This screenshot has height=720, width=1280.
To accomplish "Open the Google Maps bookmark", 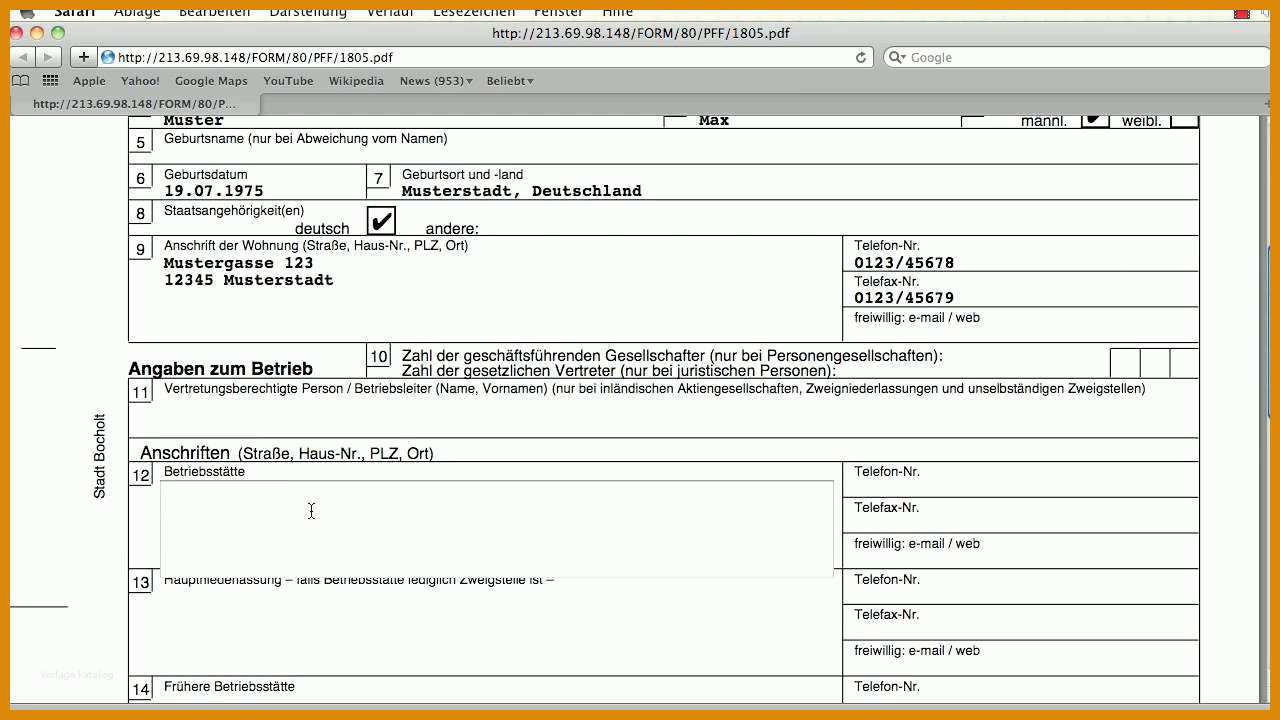I will point(211,81).
